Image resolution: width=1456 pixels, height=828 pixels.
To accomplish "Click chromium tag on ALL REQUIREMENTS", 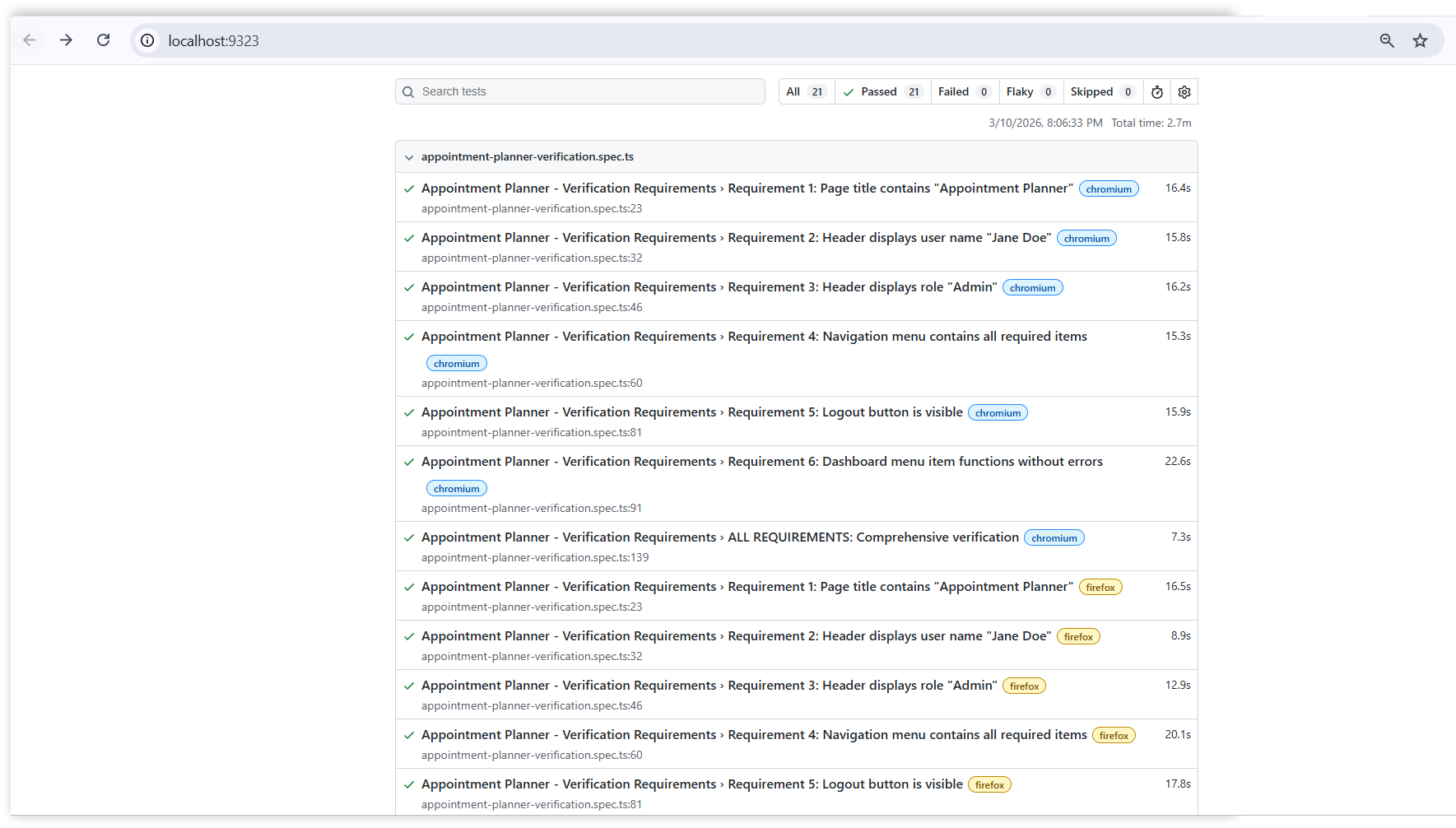I will tap(1054, 538).
